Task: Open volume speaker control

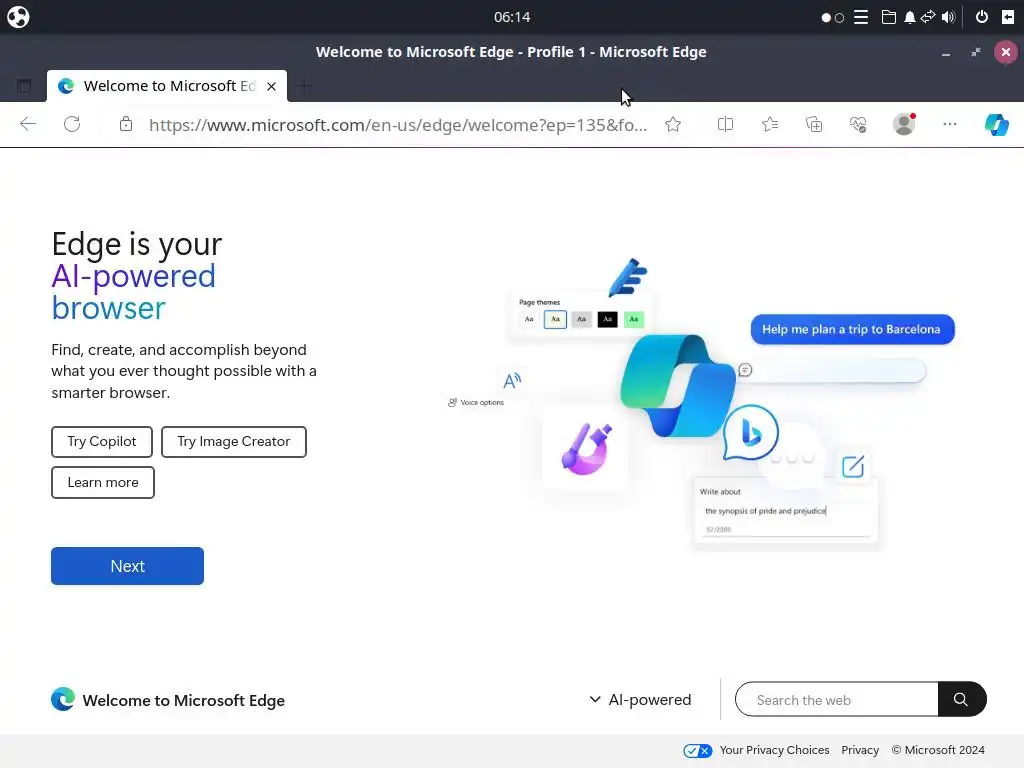Action: click(x=948, y=17)
